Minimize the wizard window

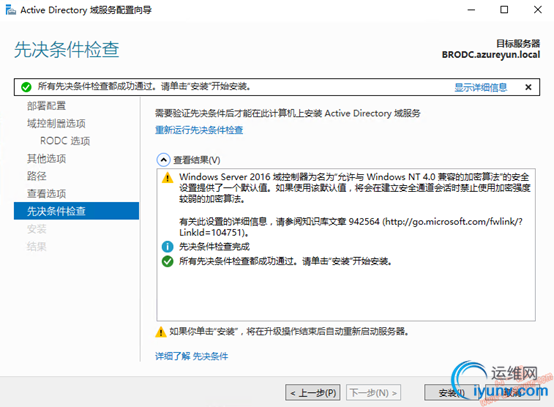(x=471, y=10)
